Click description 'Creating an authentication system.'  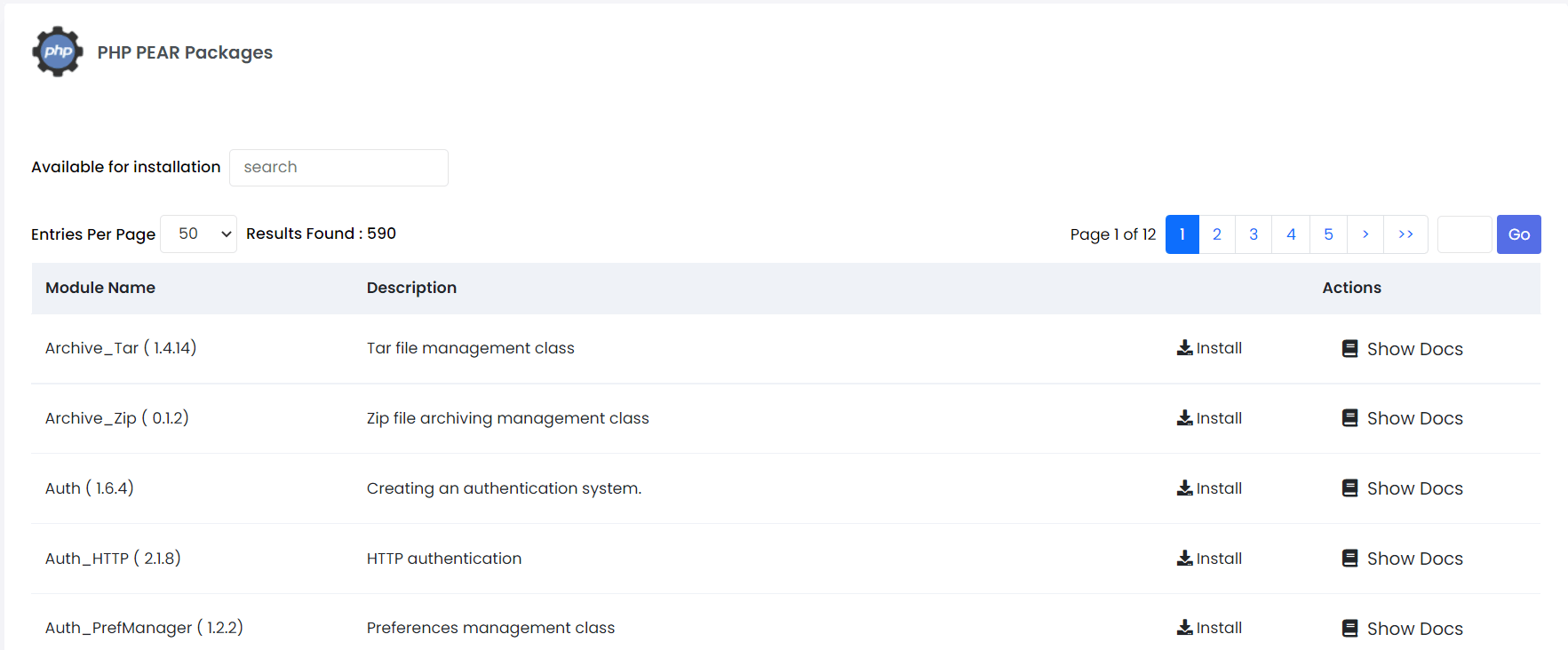coord(504,488)
